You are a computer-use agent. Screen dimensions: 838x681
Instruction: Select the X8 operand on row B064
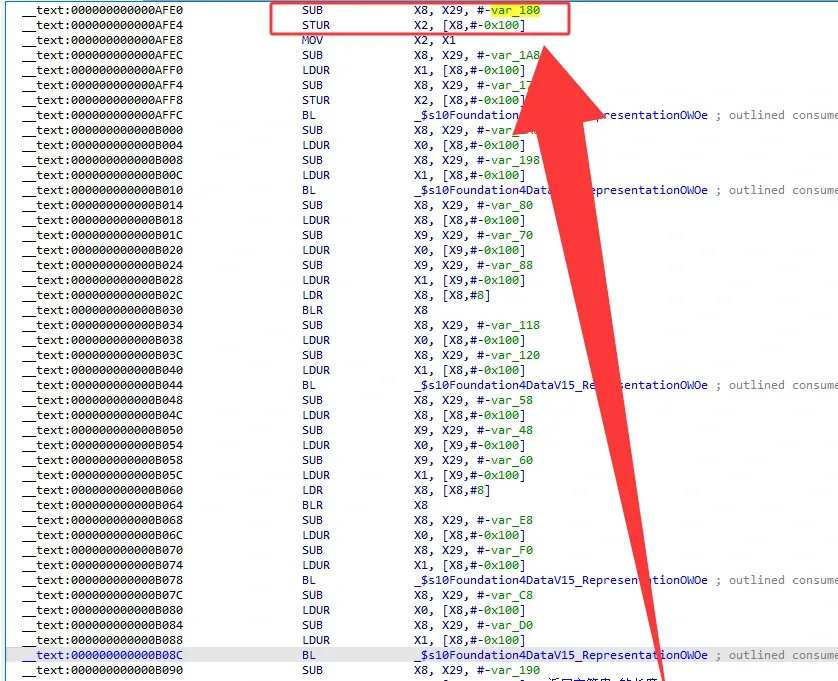[x=421, y=505]
